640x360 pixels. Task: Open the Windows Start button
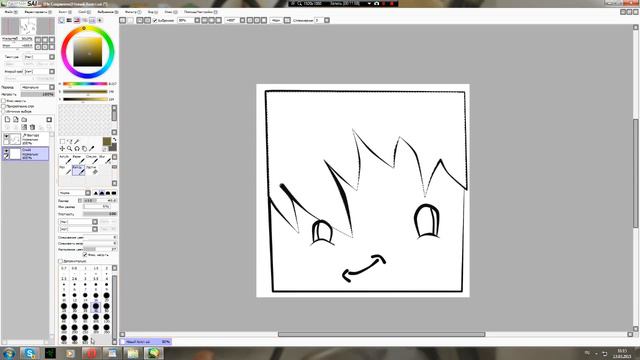point(9,353)
